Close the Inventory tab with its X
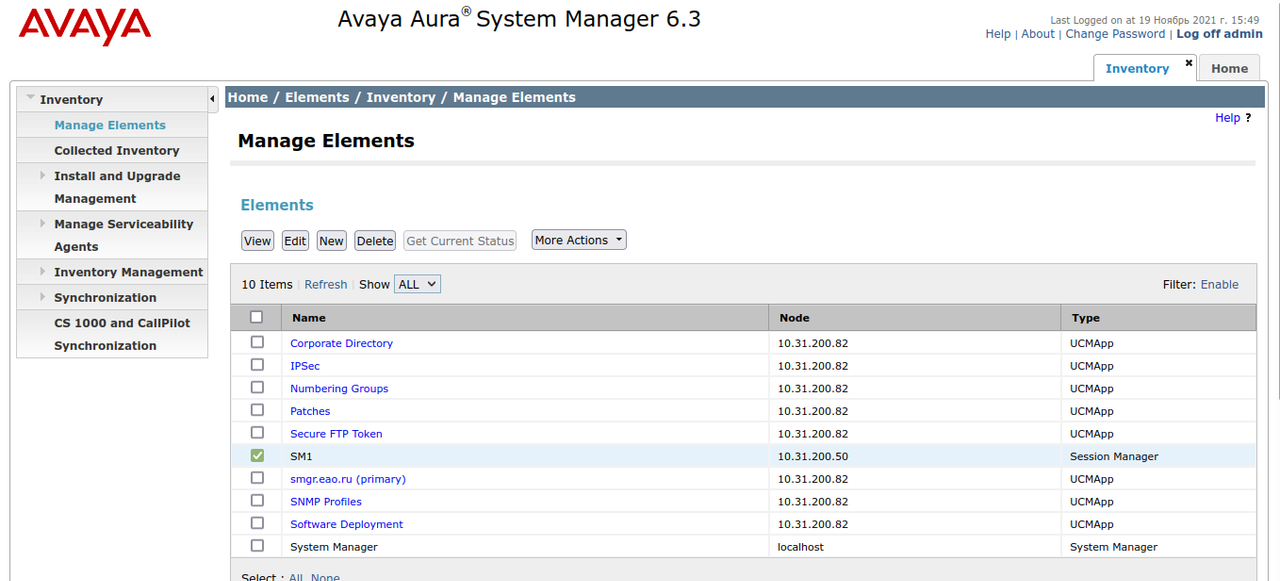Image resolution: width=1280 pixels, height=581 pixels. click(x=1189, y=62)
